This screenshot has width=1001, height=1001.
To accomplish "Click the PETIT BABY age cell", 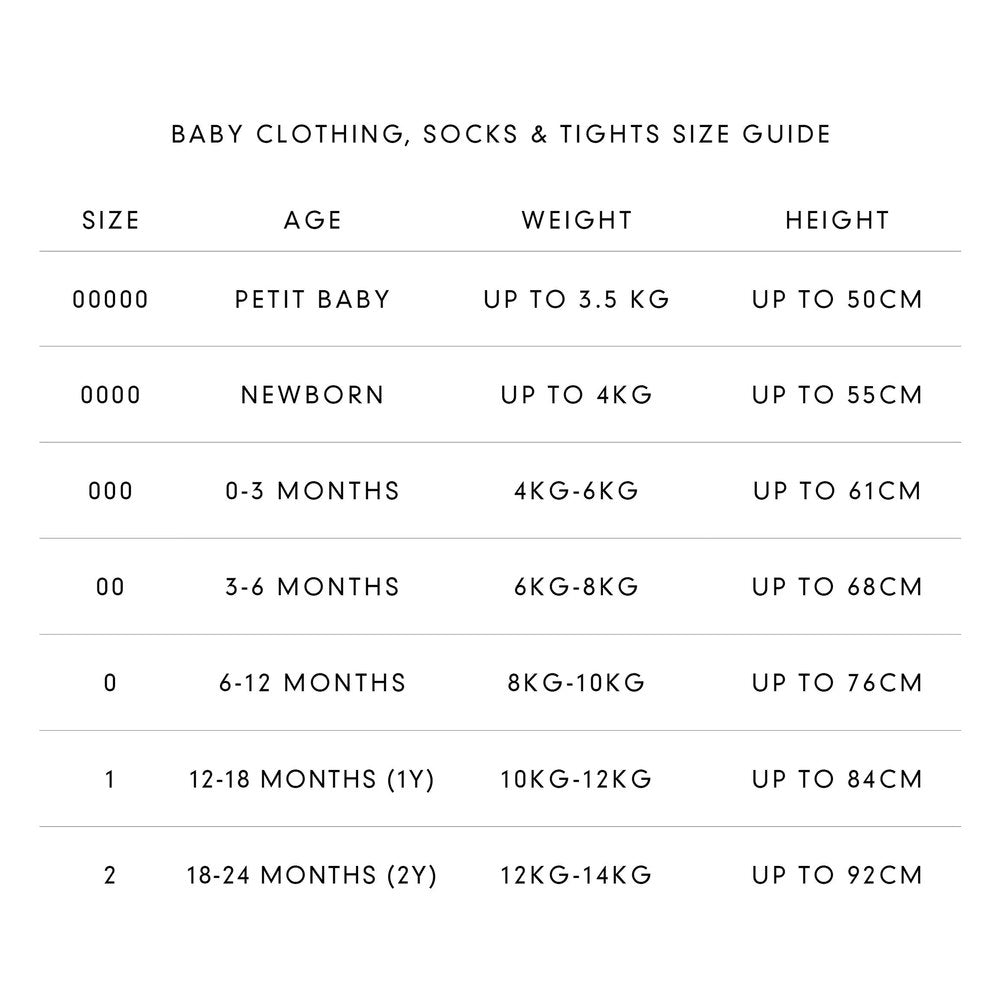I will pos(313,299).
